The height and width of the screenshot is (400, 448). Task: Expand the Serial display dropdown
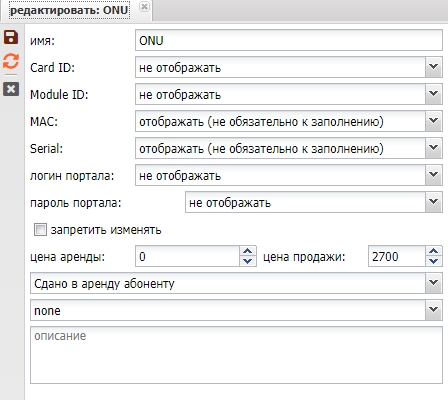click(434, 148)
